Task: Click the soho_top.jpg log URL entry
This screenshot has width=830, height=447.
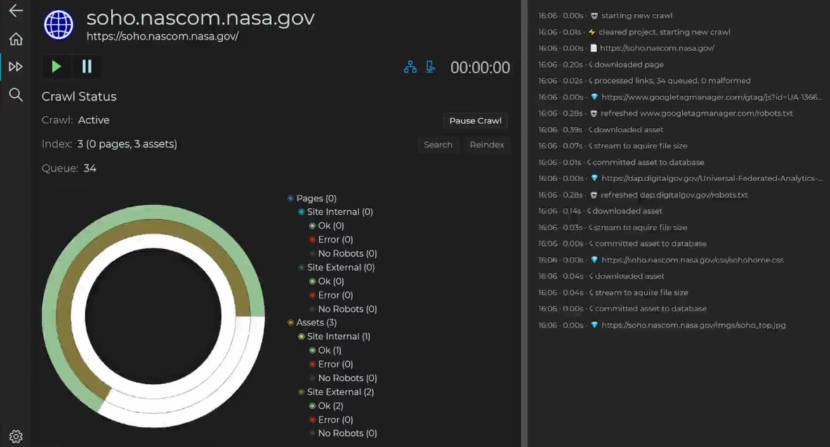Action: click(693, 325)
